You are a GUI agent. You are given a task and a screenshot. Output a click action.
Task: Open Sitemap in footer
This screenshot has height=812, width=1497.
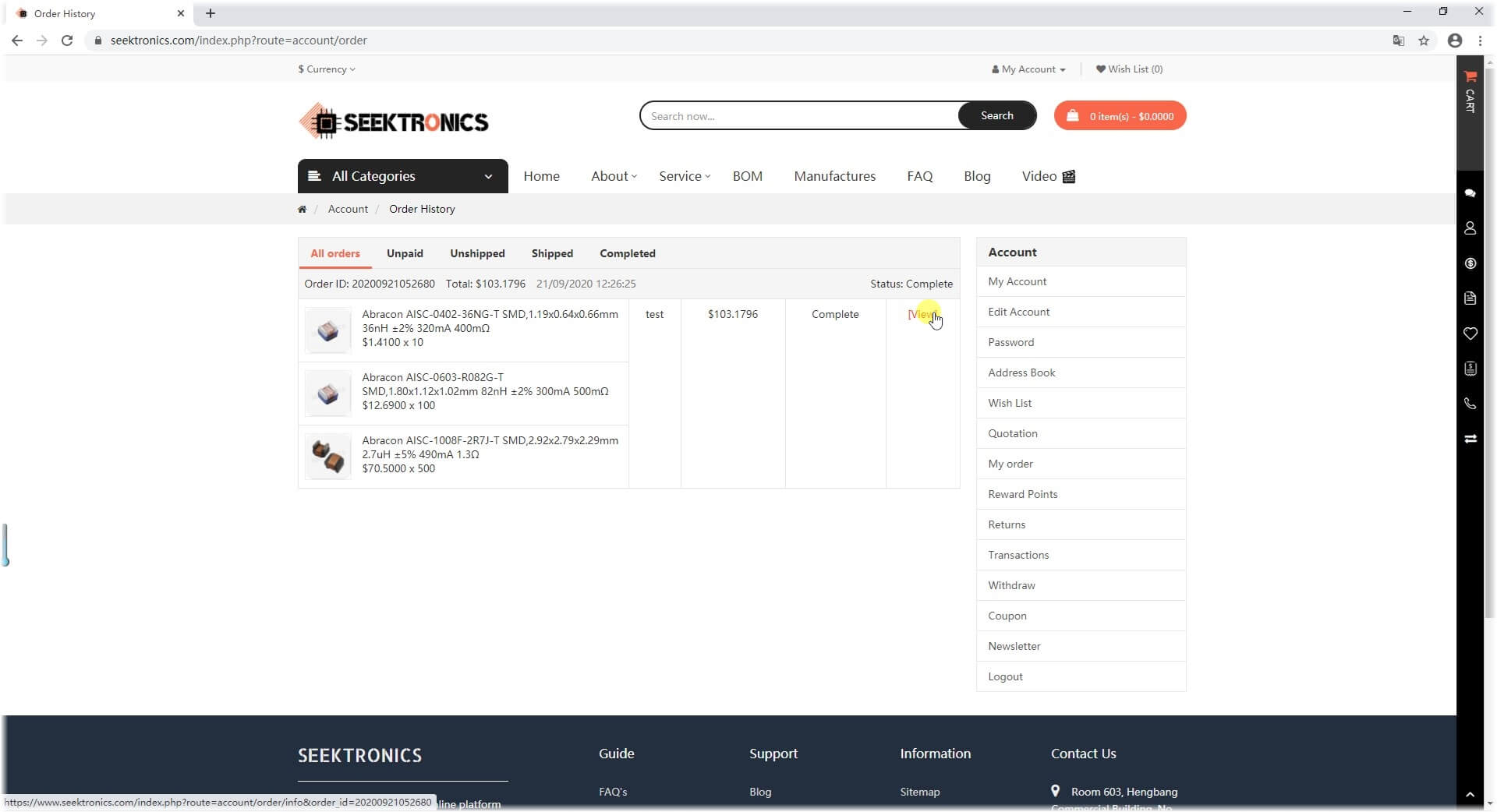tap(919, 792)
